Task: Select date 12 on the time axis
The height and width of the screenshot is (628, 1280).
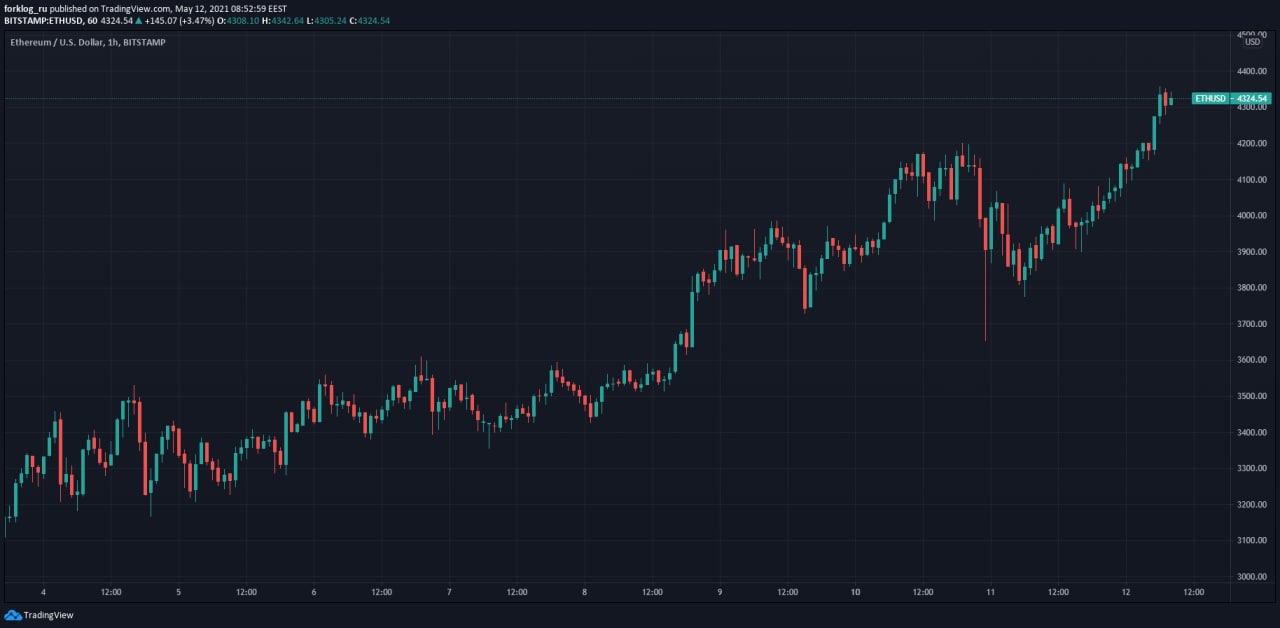Action: (x=1126, y=592)
